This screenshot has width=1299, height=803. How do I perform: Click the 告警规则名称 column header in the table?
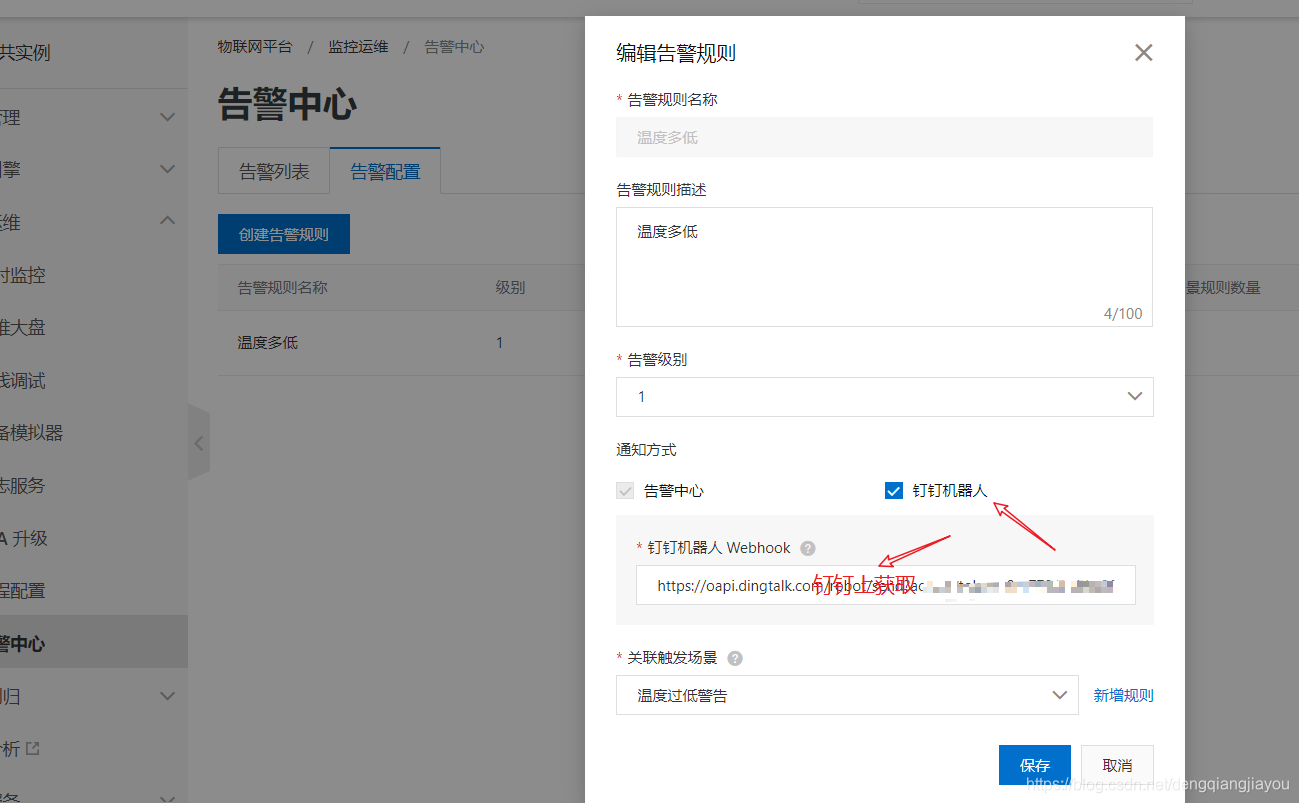282,287
